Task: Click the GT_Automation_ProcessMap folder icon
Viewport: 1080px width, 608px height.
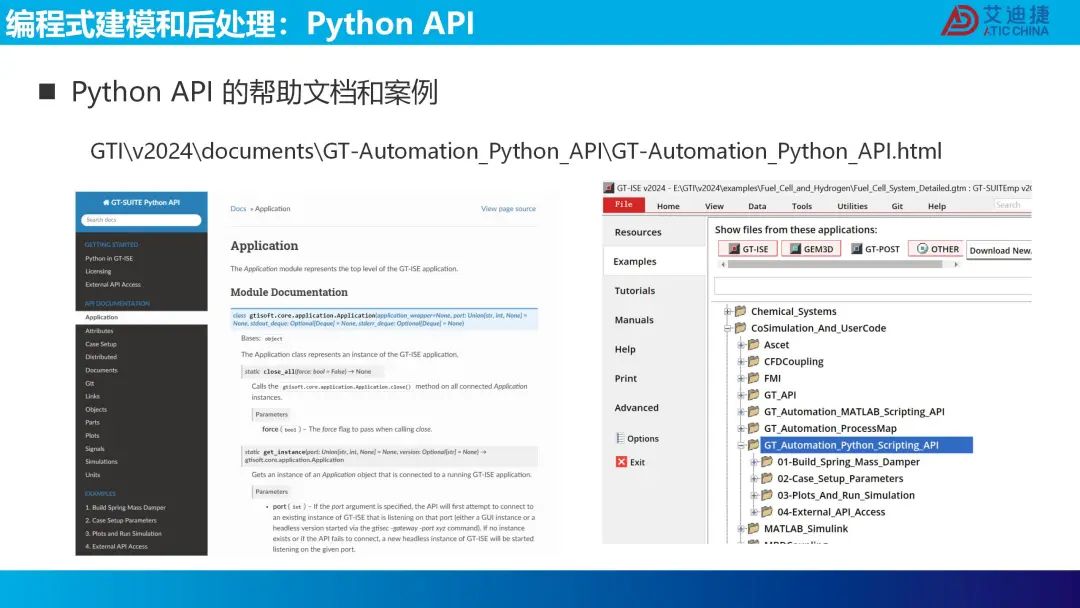Action: click(x=754, y=428)
